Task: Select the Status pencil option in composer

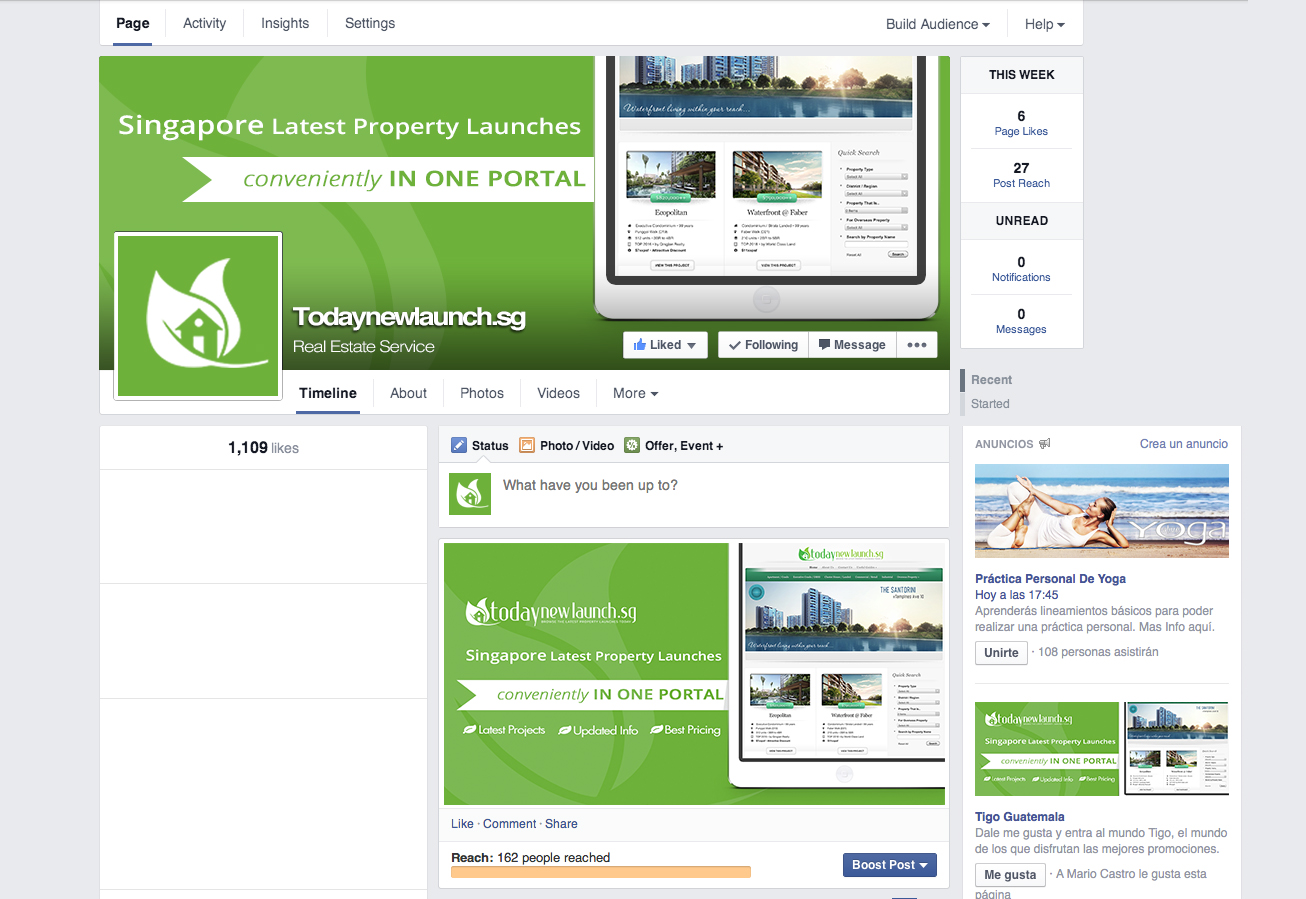Action: 480,446
